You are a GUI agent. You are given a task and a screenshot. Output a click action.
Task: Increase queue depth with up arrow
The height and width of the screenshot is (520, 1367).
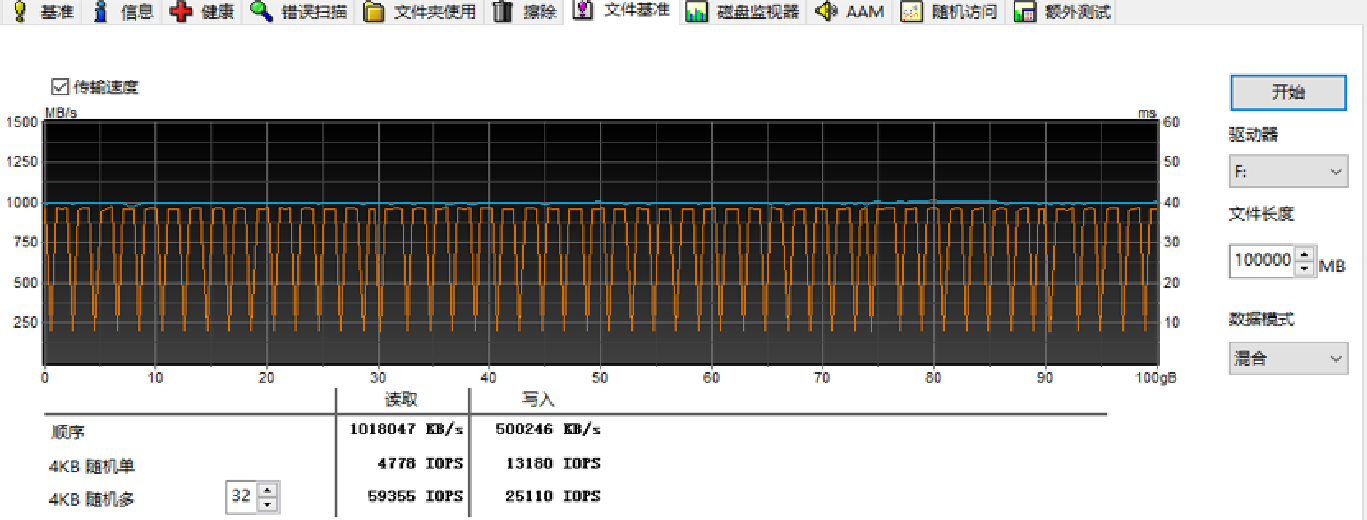[x=267, y=489]
